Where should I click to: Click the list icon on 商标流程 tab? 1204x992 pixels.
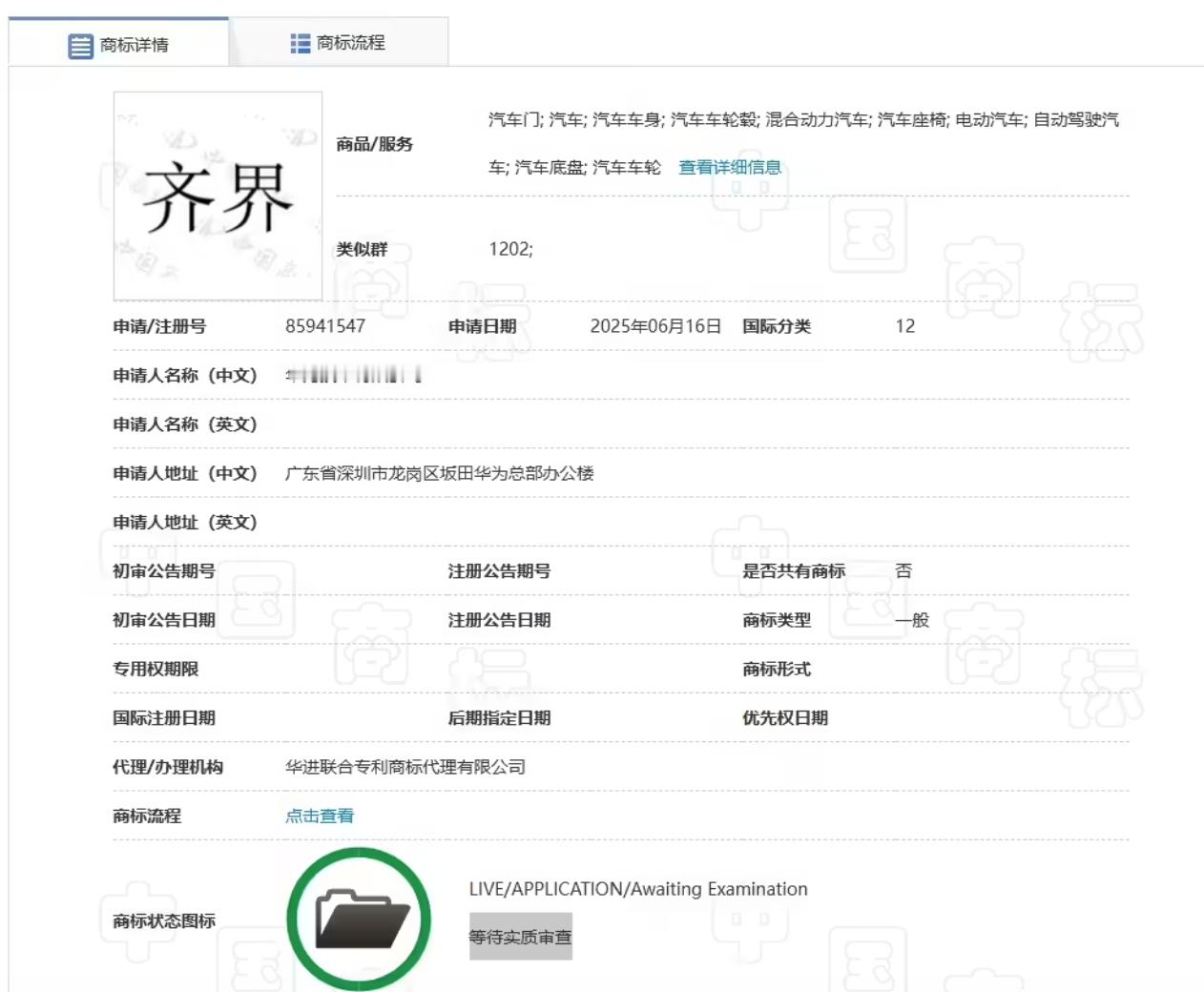(299, 42)
